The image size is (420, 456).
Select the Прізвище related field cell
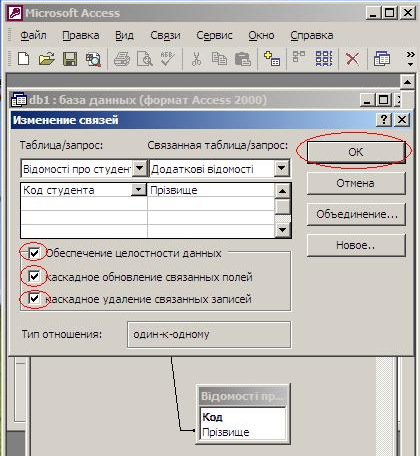[x=211, y=190]
